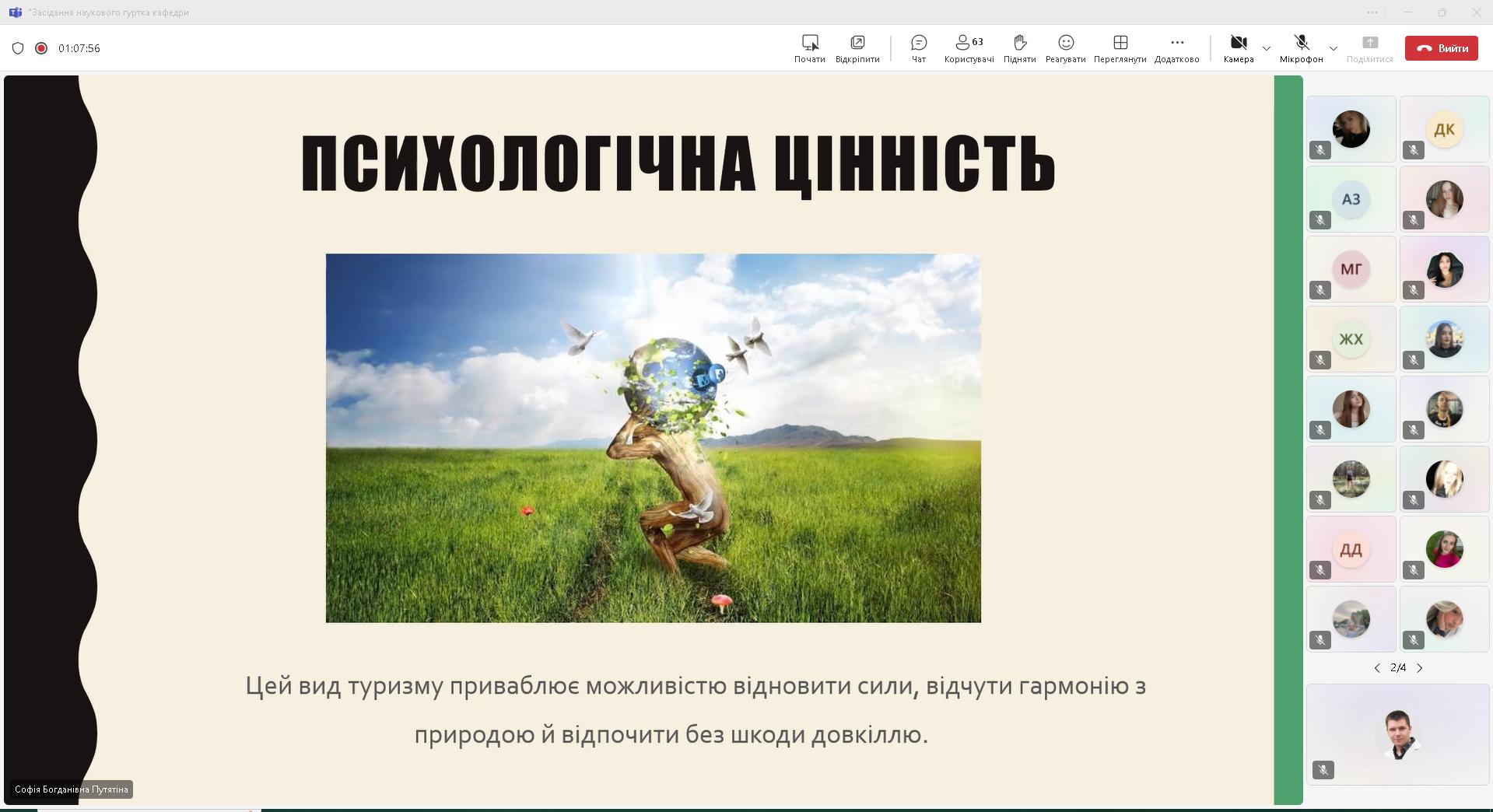1493x812 pixels.
Task: Select the ЖХ participant tile
Action: (1351, 339)
